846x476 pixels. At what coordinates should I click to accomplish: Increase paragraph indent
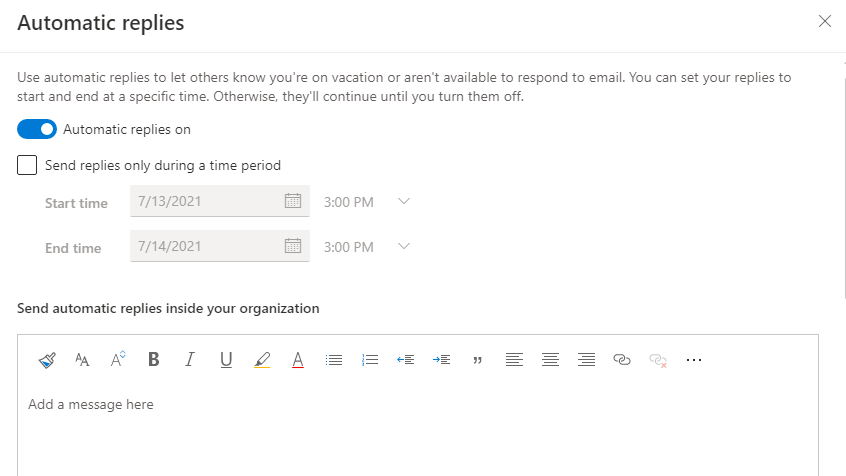point(442,360)
